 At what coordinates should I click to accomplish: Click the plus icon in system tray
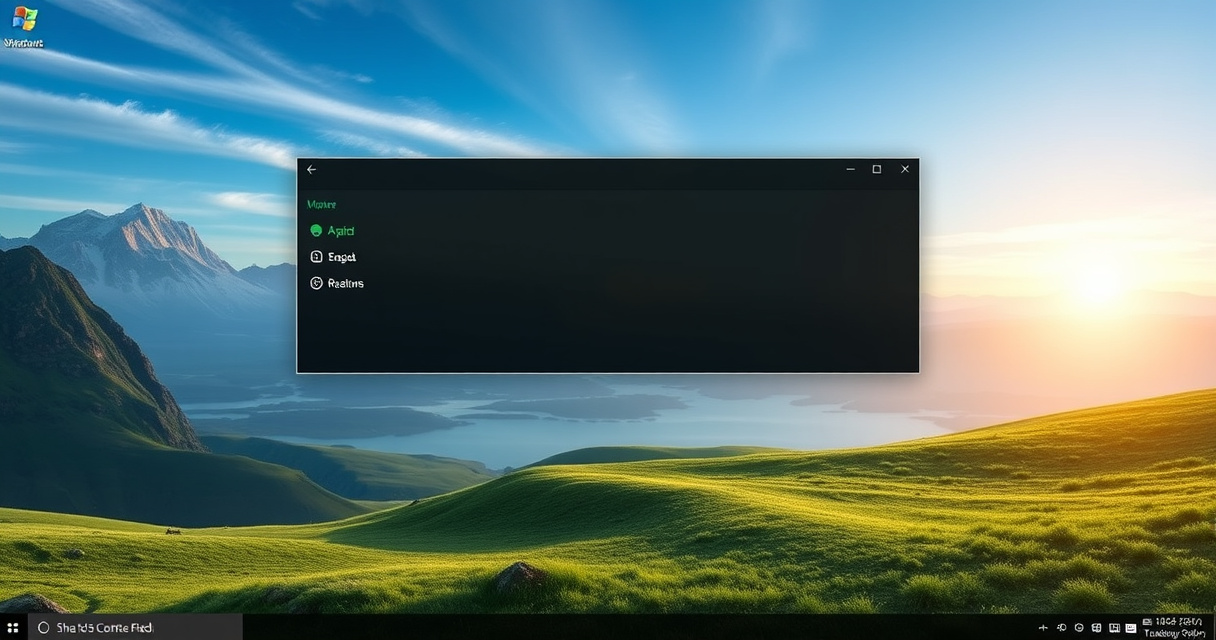[x=1043, y=628]
